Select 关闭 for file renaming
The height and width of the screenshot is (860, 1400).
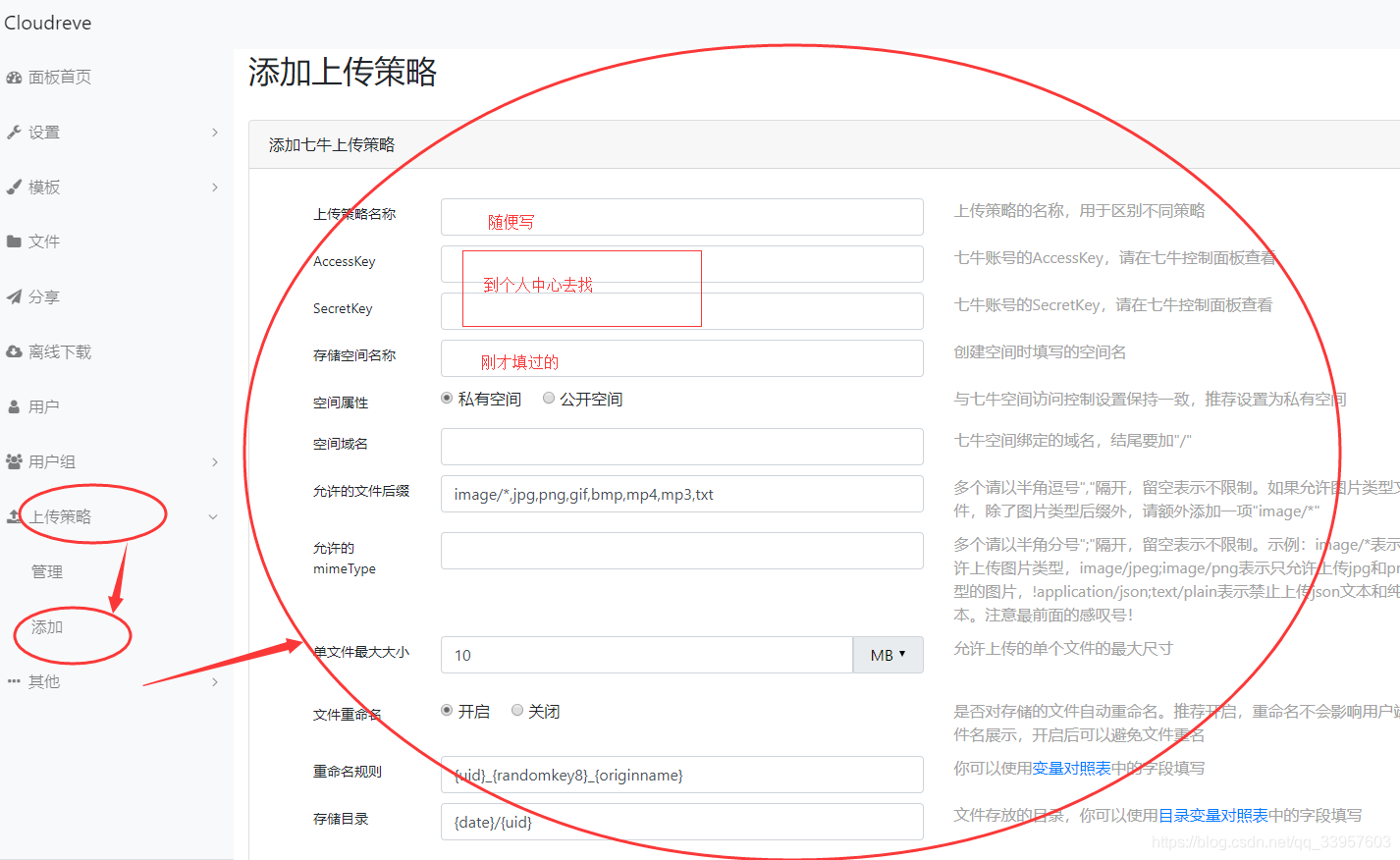click(517, 710)
